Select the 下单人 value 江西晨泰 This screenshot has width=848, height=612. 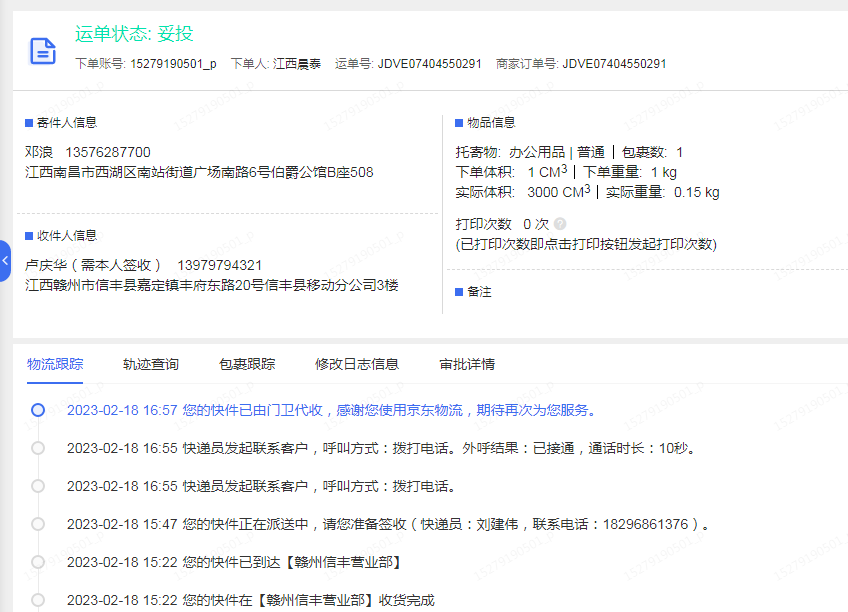point(297,64)
